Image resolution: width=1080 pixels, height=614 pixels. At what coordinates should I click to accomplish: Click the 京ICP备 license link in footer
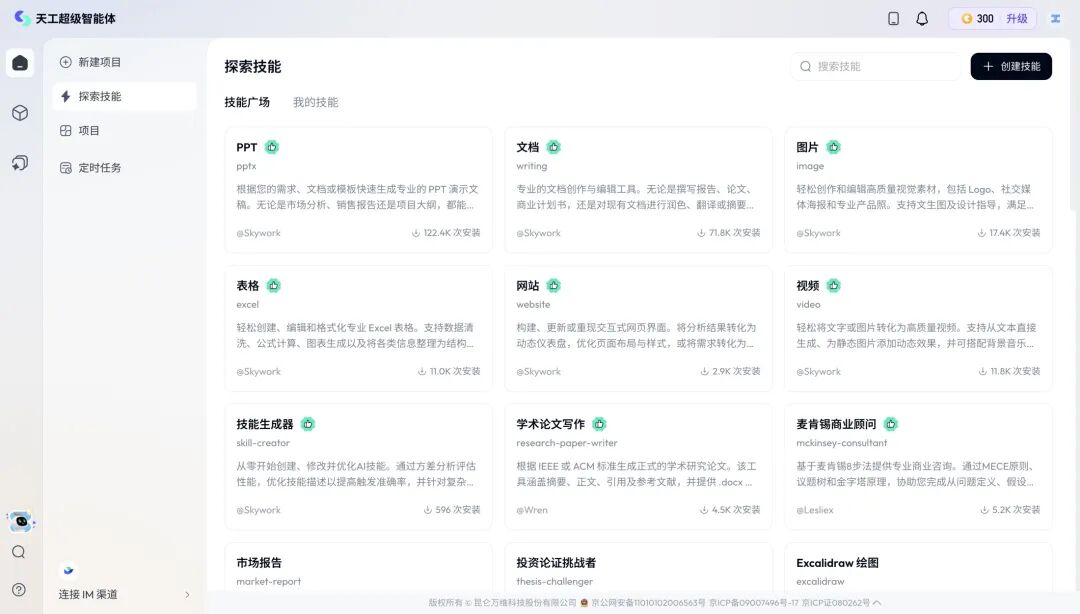pyautogui.click(x=754, y=603)
